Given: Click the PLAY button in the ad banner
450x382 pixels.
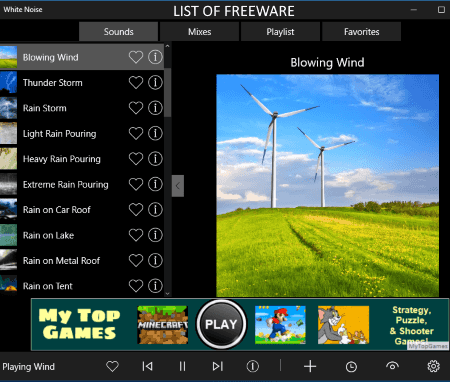Looking at the screenshot, I should point(221,324).
